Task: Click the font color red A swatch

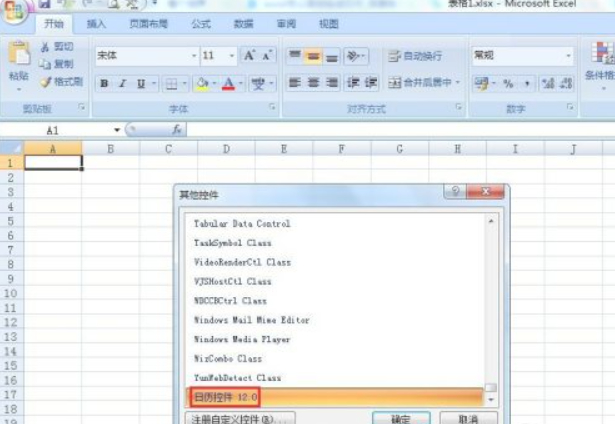Action: coord(228,83)
